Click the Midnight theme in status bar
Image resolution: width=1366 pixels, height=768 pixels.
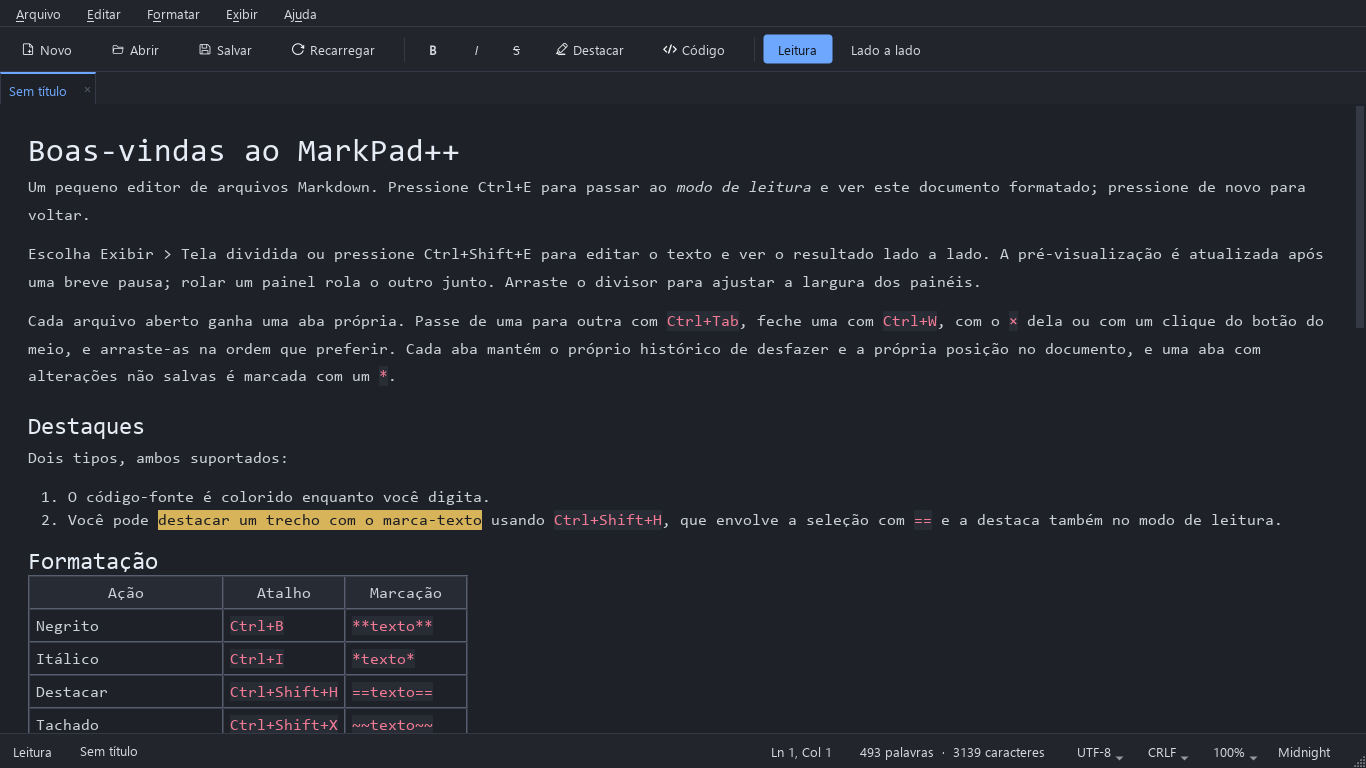(1304, 753)
